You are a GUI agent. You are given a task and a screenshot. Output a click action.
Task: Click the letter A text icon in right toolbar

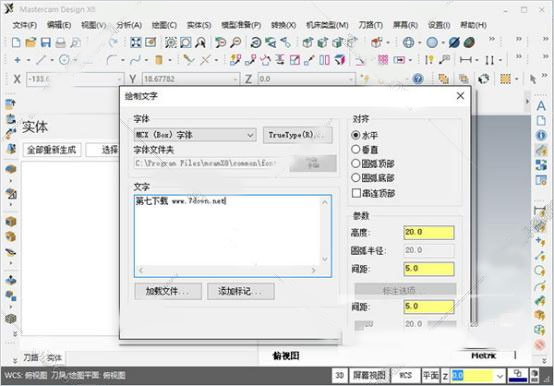(x=541, y=106)
